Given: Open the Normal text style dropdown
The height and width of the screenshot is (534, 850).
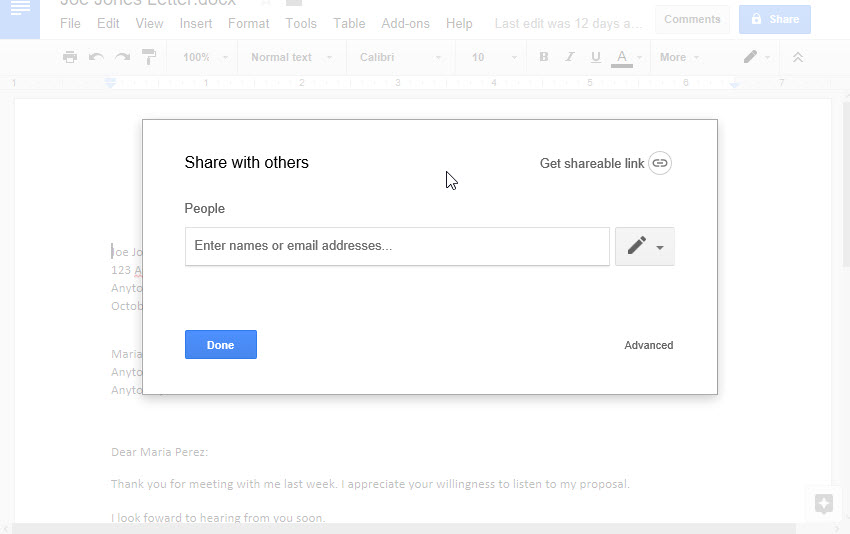Looking at the screenshot, I should (290, 57).
